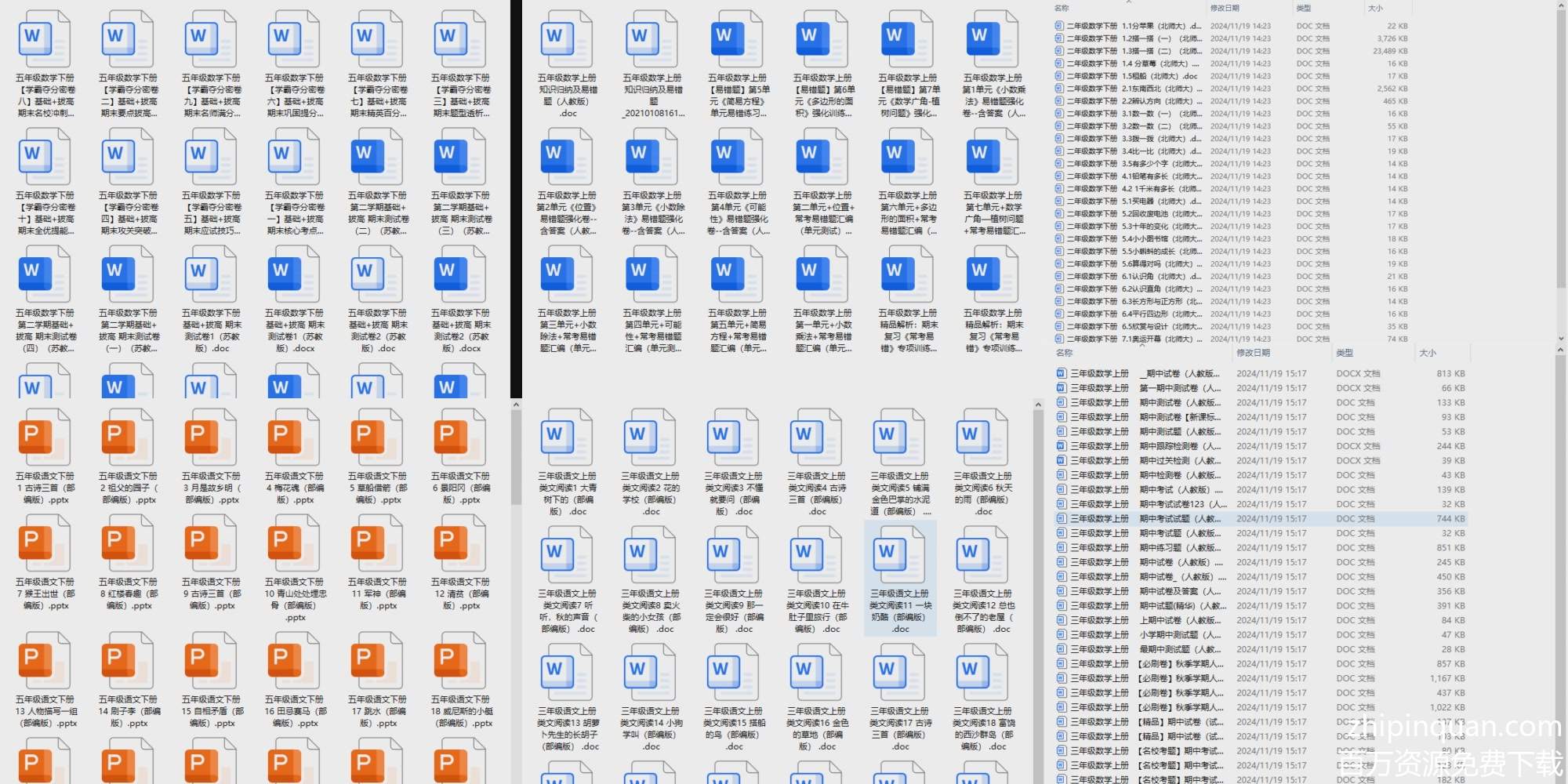Sort 二年级数学下册 list by 大小 column
Screen dimensions: 1568x784
1375,8
